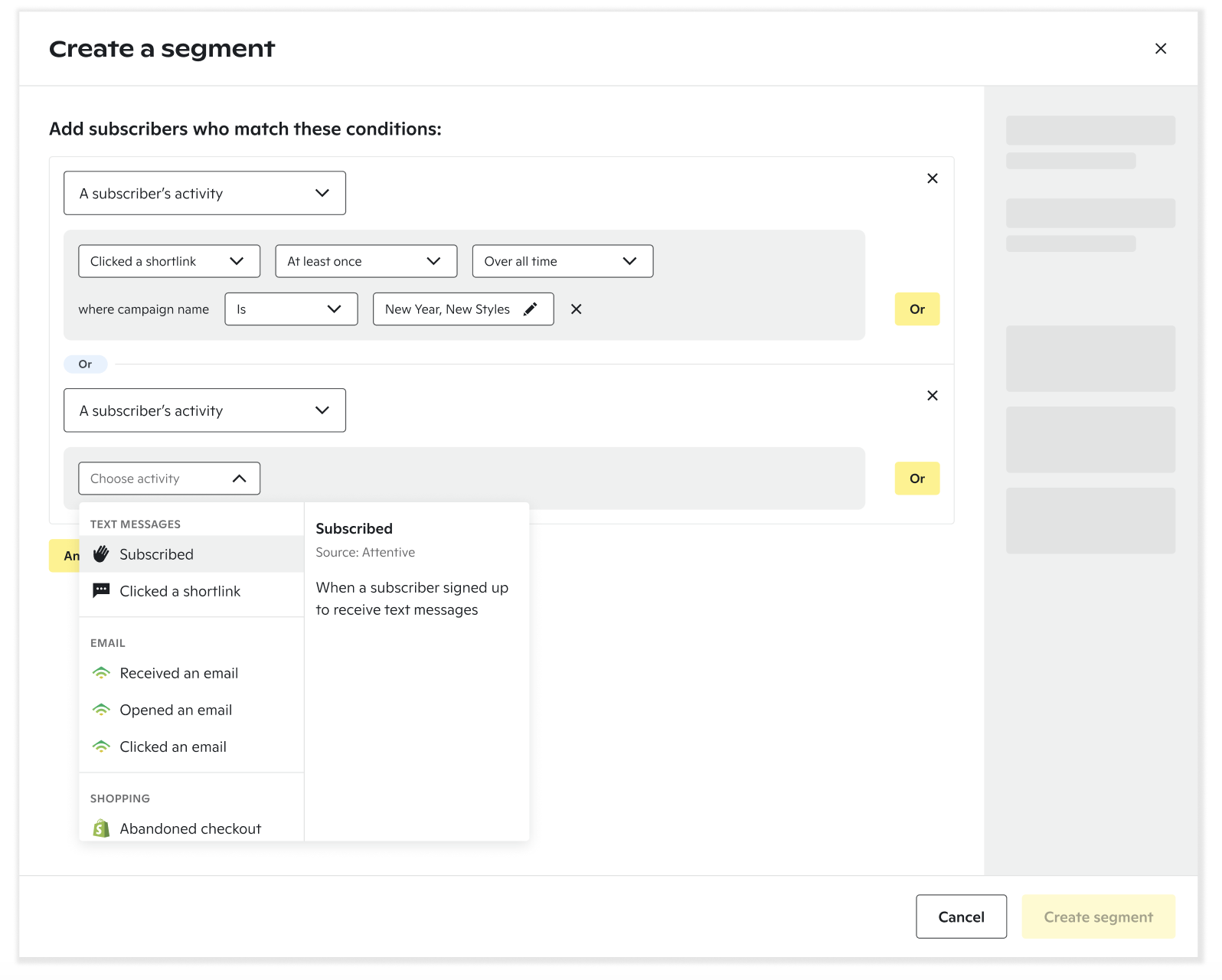This screenshot has height=980, width=1222.
Task: Click the pencil edit icon for campaign name
Action: pos(530,309)
